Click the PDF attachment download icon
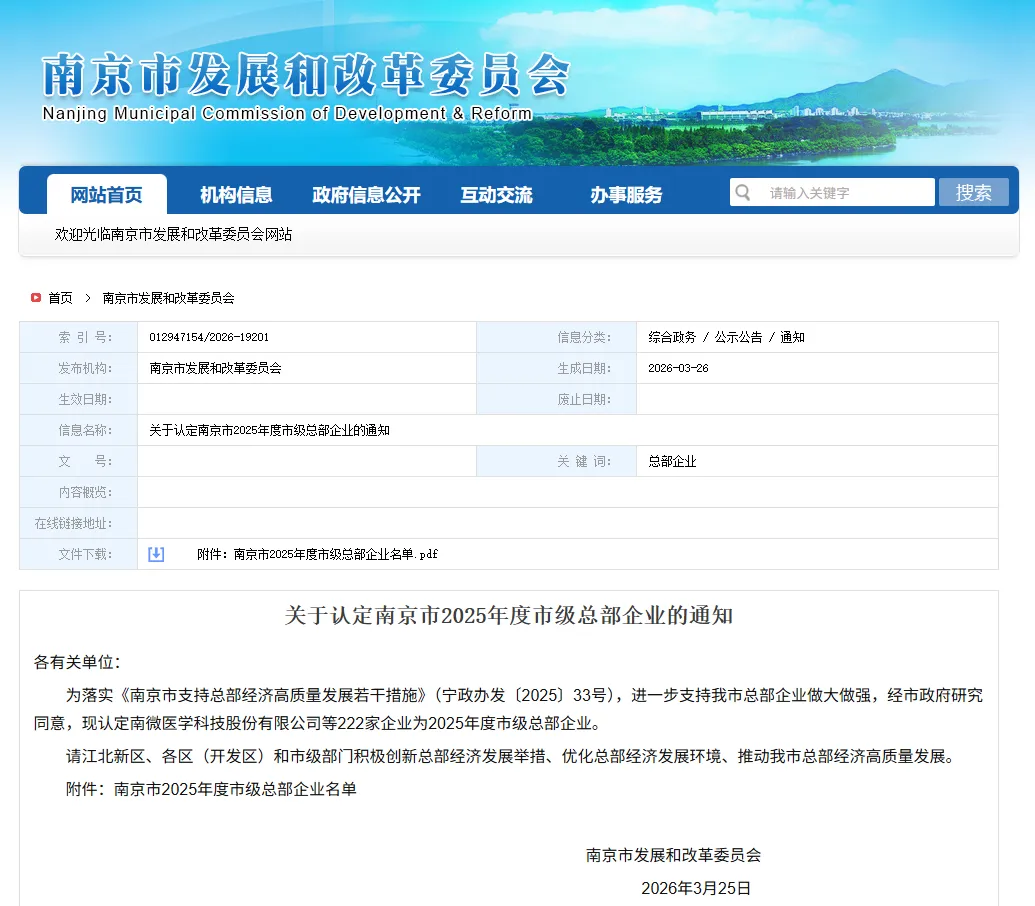Image resolution: width=1035 pixels, height=906 pixels. pyautogui.click(x=156, y=554)
